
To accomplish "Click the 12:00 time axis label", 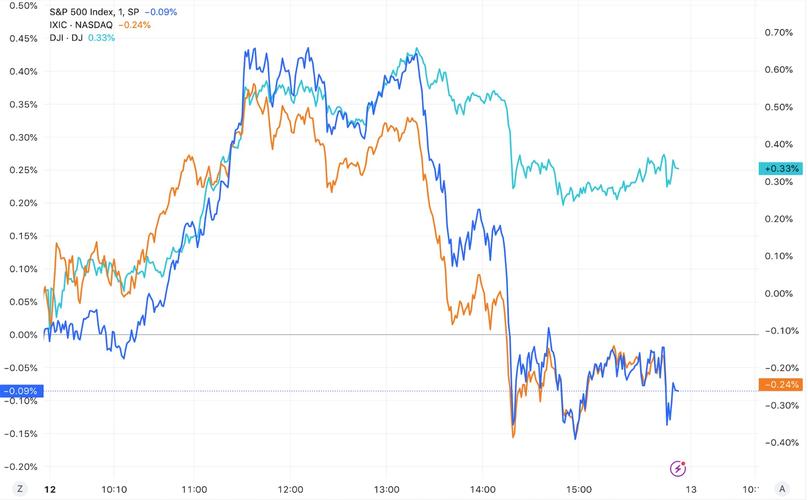I will pos(289,489).
